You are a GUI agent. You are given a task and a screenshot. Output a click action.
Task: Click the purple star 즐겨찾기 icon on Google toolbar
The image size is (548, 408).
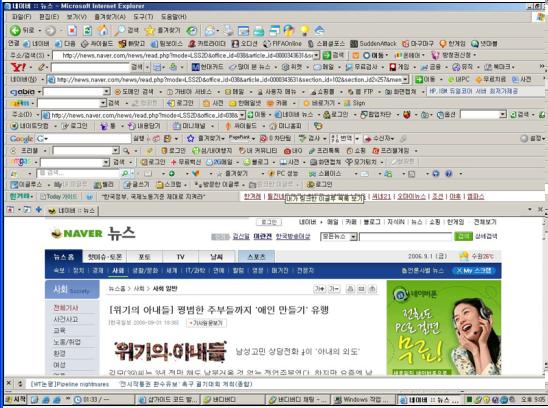click(190, 139)
